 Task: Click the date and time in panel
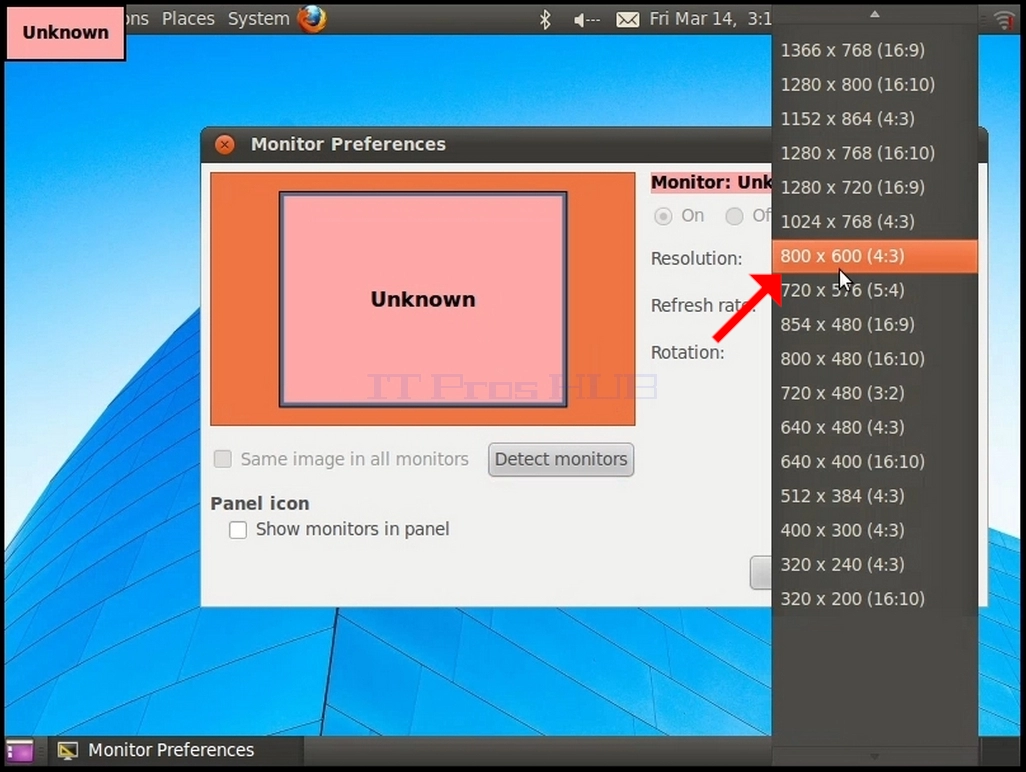coord(711,19)
